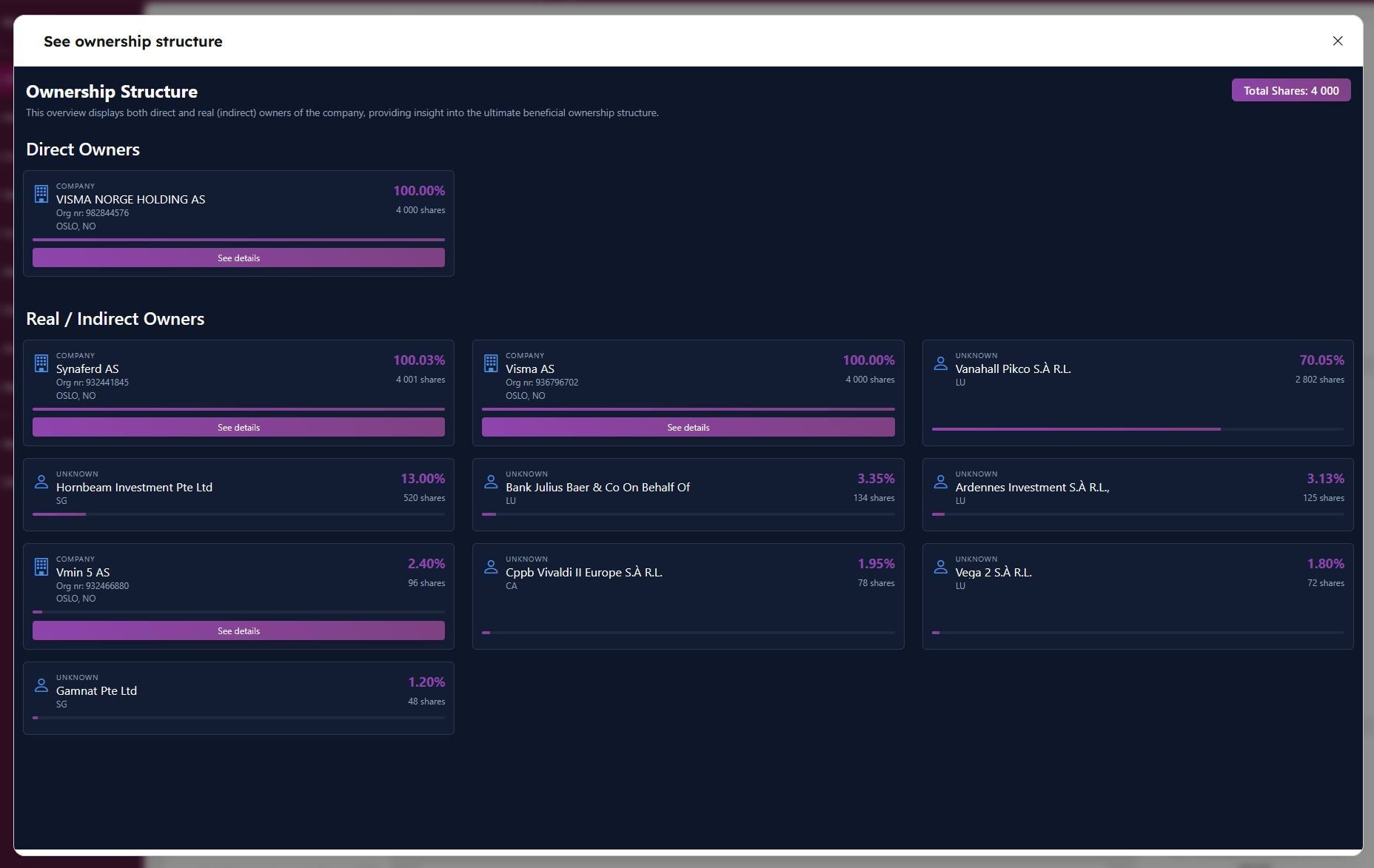Select the Hornbeam Investment Pte Ltd name

pyautogui.click(x=134, y=487)
